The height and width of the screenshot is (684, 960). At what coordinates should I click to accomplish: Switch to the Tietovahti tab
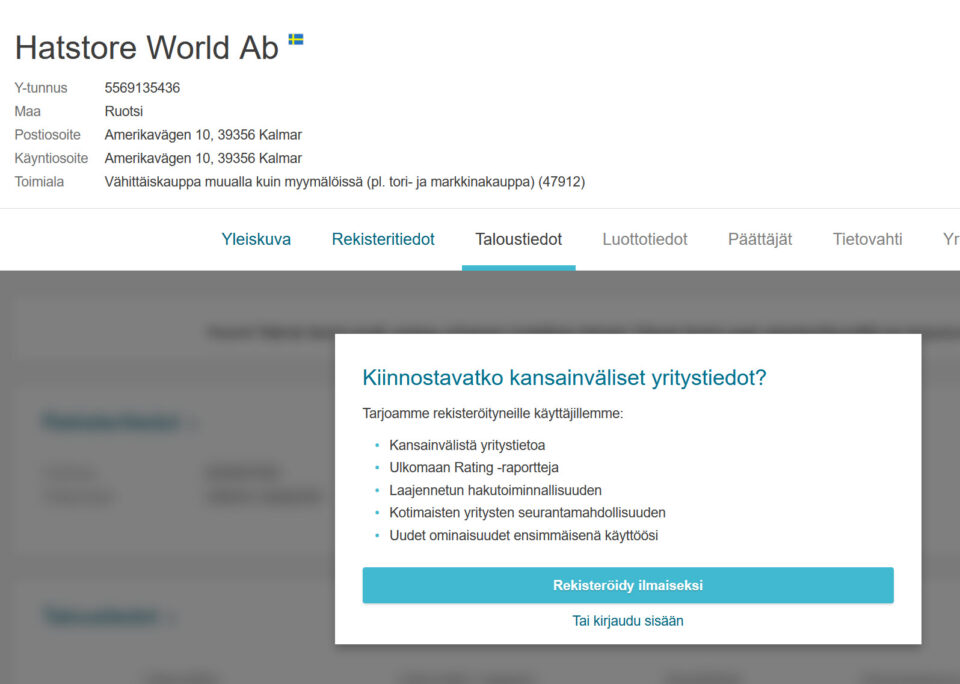point(868,239)
